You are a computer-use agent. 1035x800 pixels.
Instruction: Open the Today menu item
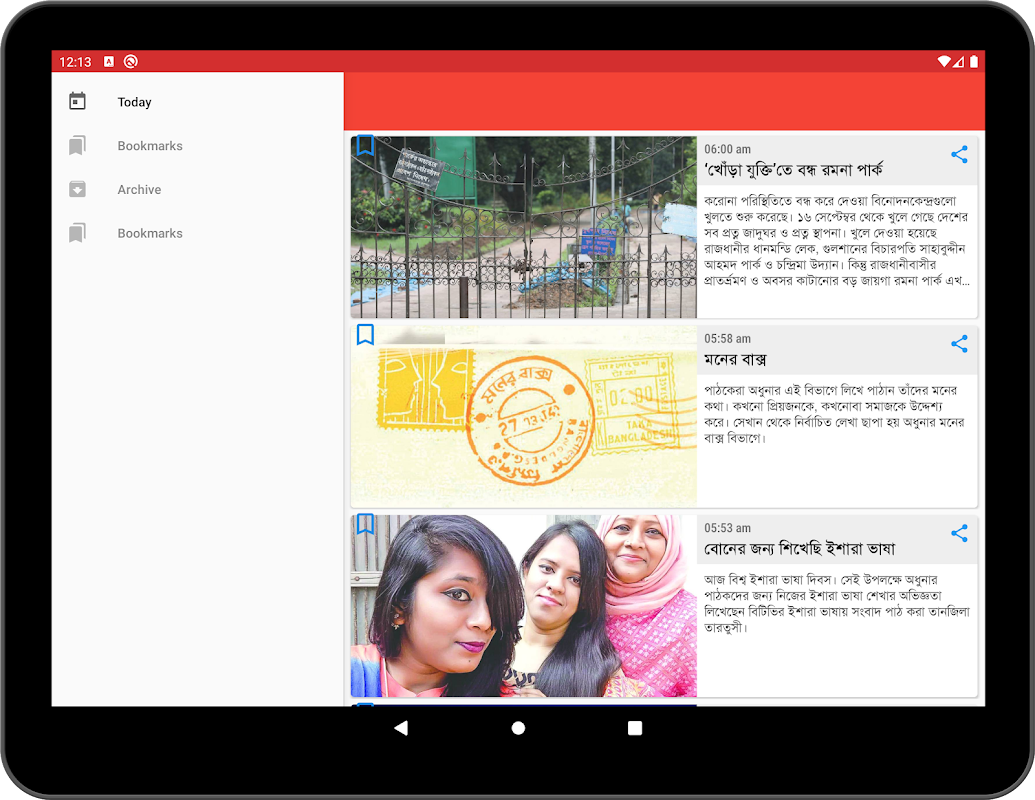pyautogui.click(x=197, y=102)
